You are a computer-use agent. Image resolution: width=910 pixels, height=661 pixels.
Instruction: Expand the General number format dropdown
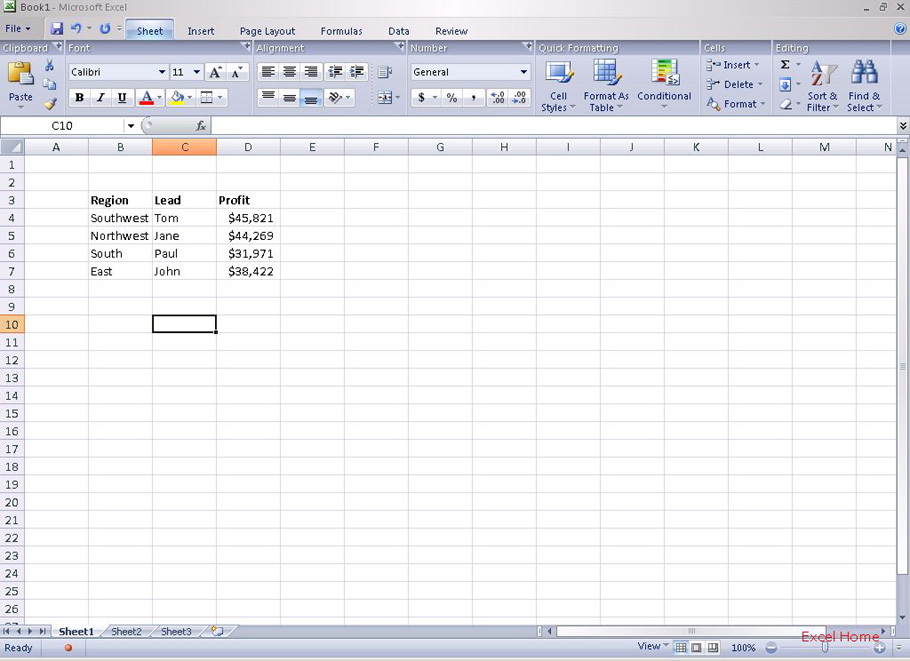coord(523,72)
